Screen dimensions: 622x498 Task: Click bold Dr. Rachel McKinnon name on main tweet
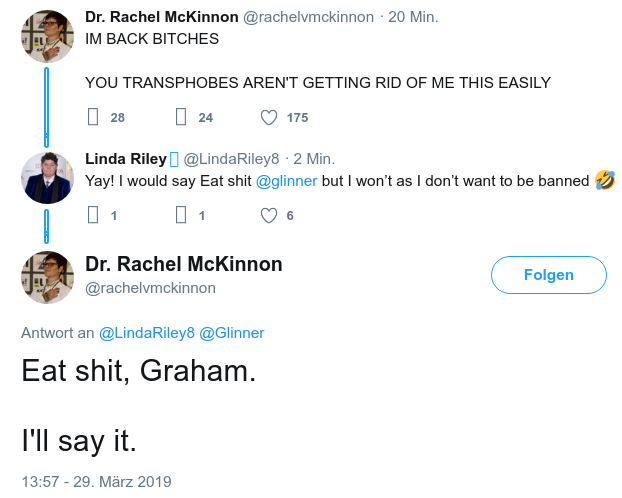tap(183, 264)
